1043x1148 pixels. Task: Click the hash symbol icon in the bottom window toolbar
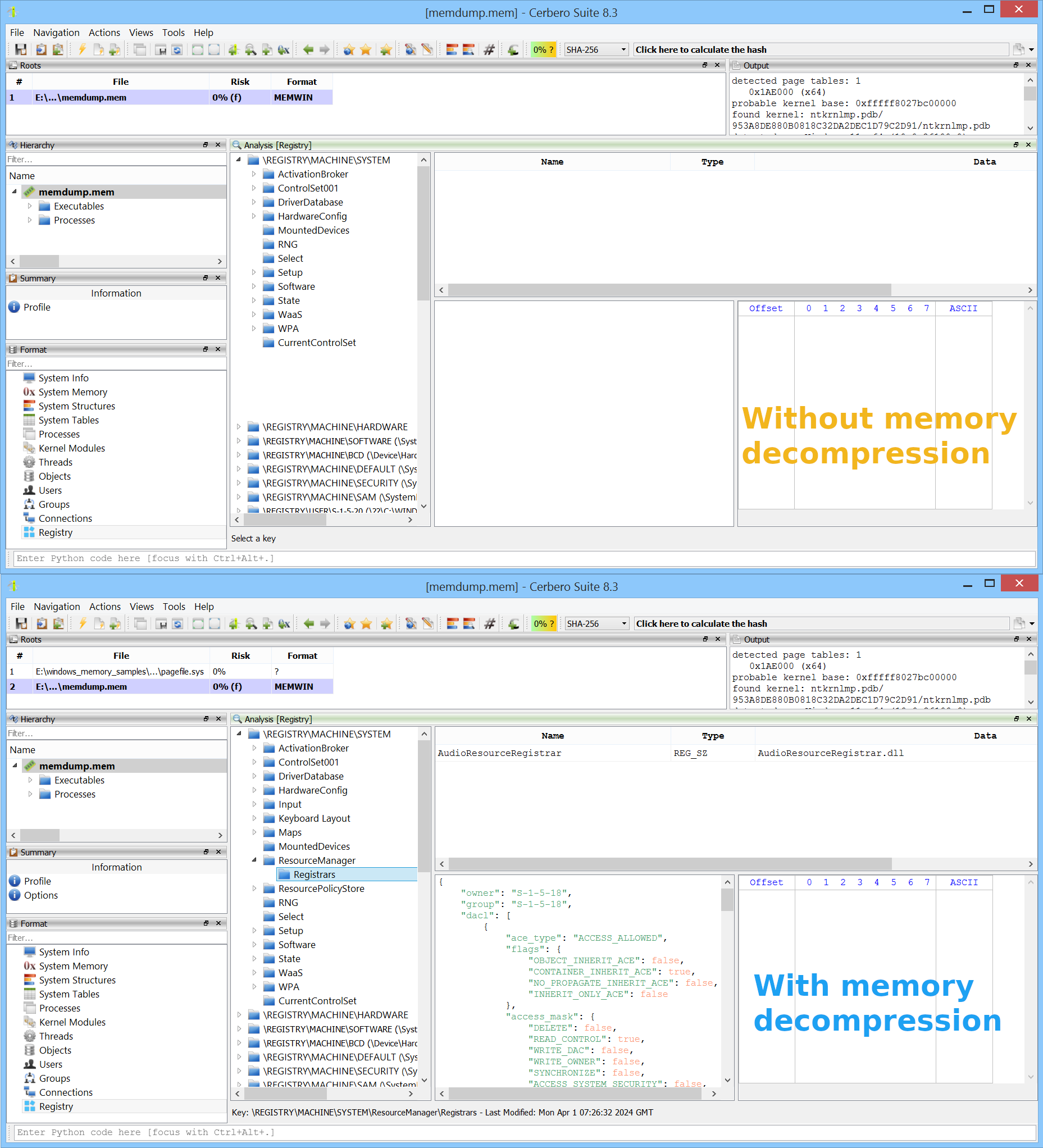point(490,623)
